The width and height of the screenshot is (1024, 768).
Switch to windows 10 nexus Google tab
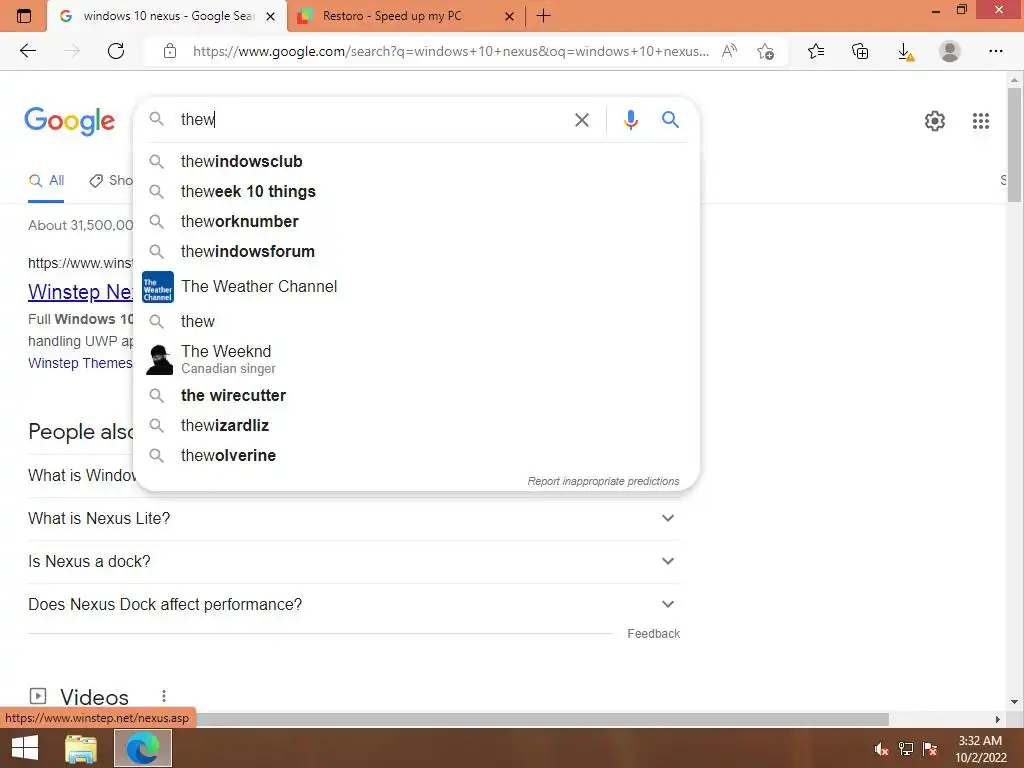click(167, 16)
